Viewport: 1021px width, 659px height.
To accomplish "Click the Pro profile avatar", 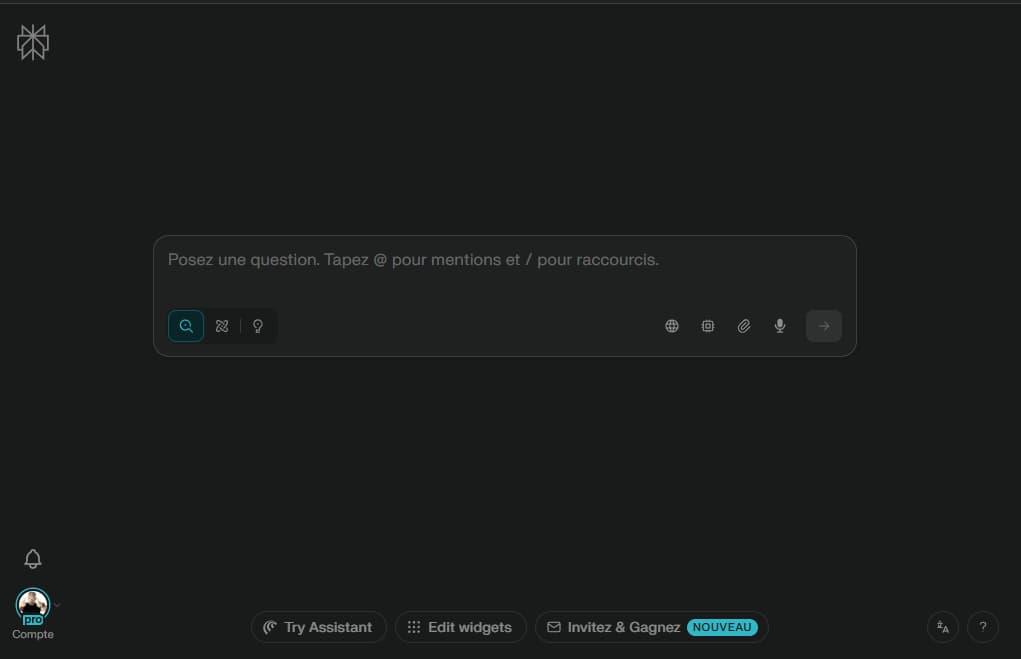I will coord(32,604).
